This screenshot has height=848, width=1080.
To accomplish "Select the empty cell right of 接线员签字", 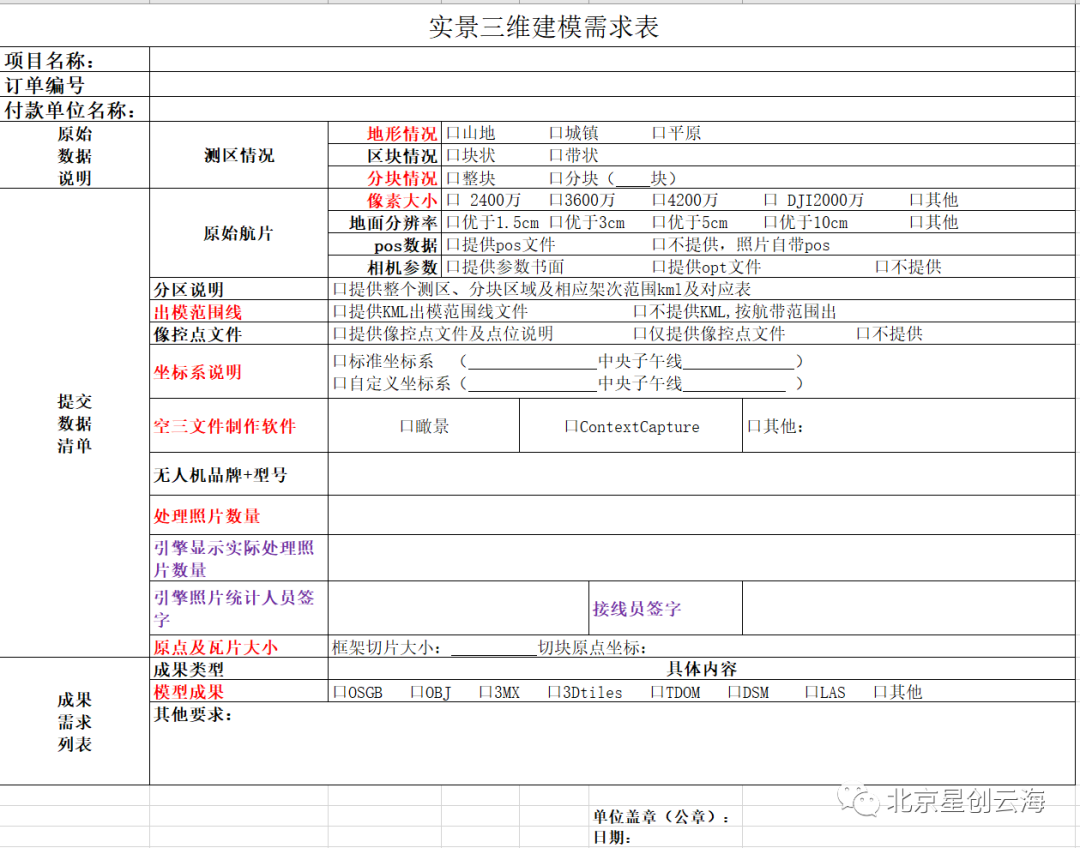I will click(908, 608).
